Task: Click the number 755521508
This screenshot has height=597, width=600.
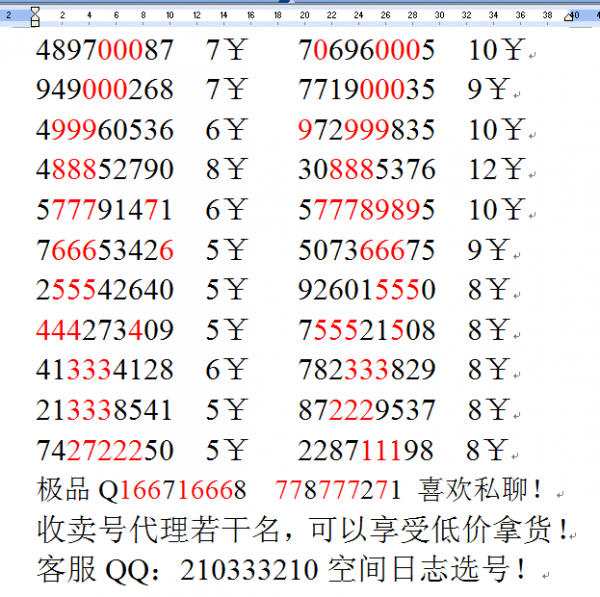Action: [367, 330]
